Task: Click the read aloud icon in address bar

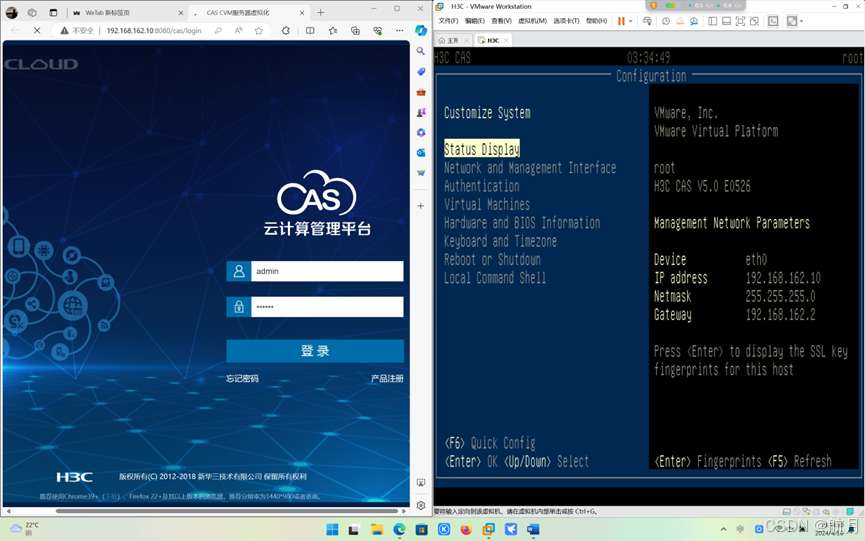Action: tap(238, 30)
